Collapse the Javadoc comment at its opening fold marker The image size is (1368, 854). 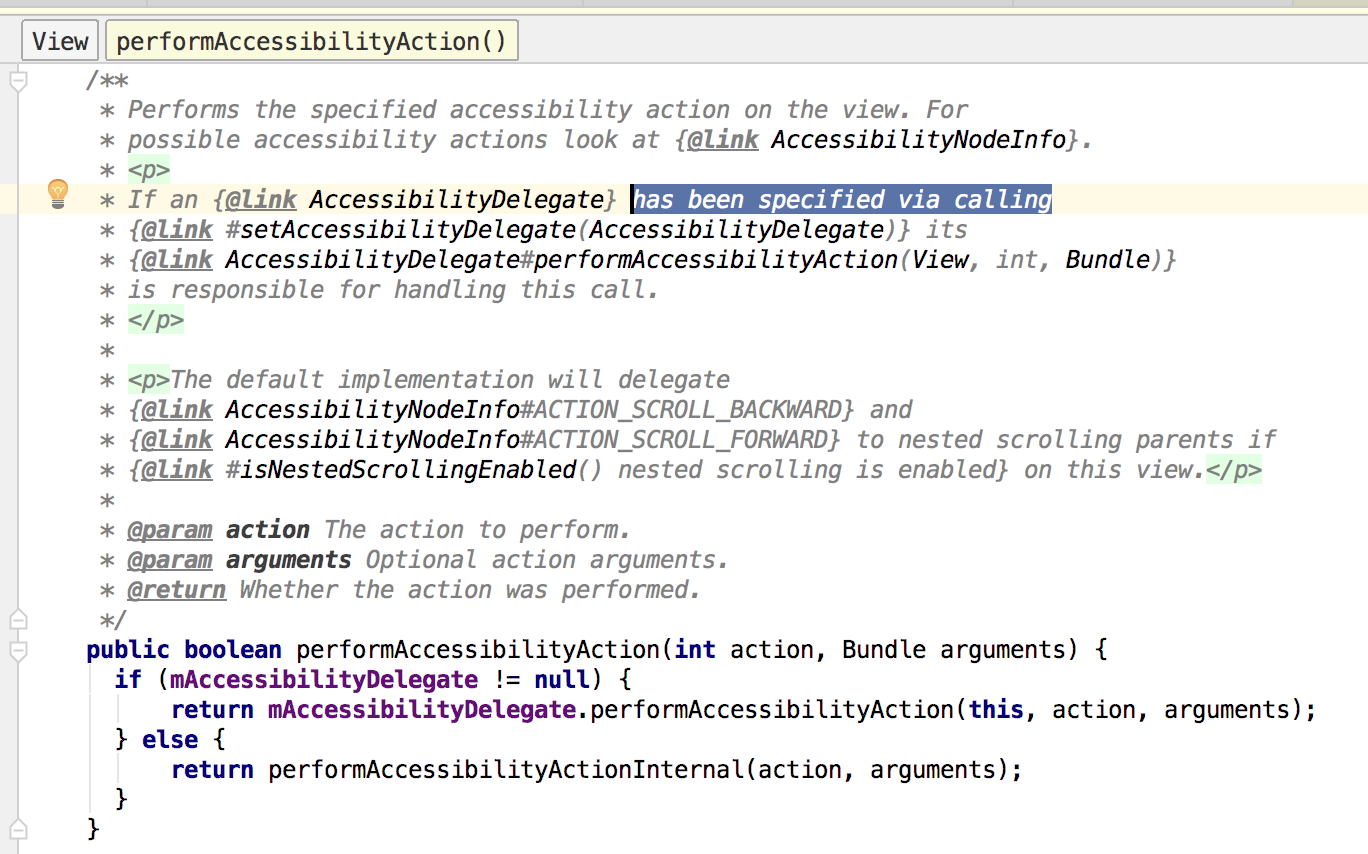tap(17, 81)
